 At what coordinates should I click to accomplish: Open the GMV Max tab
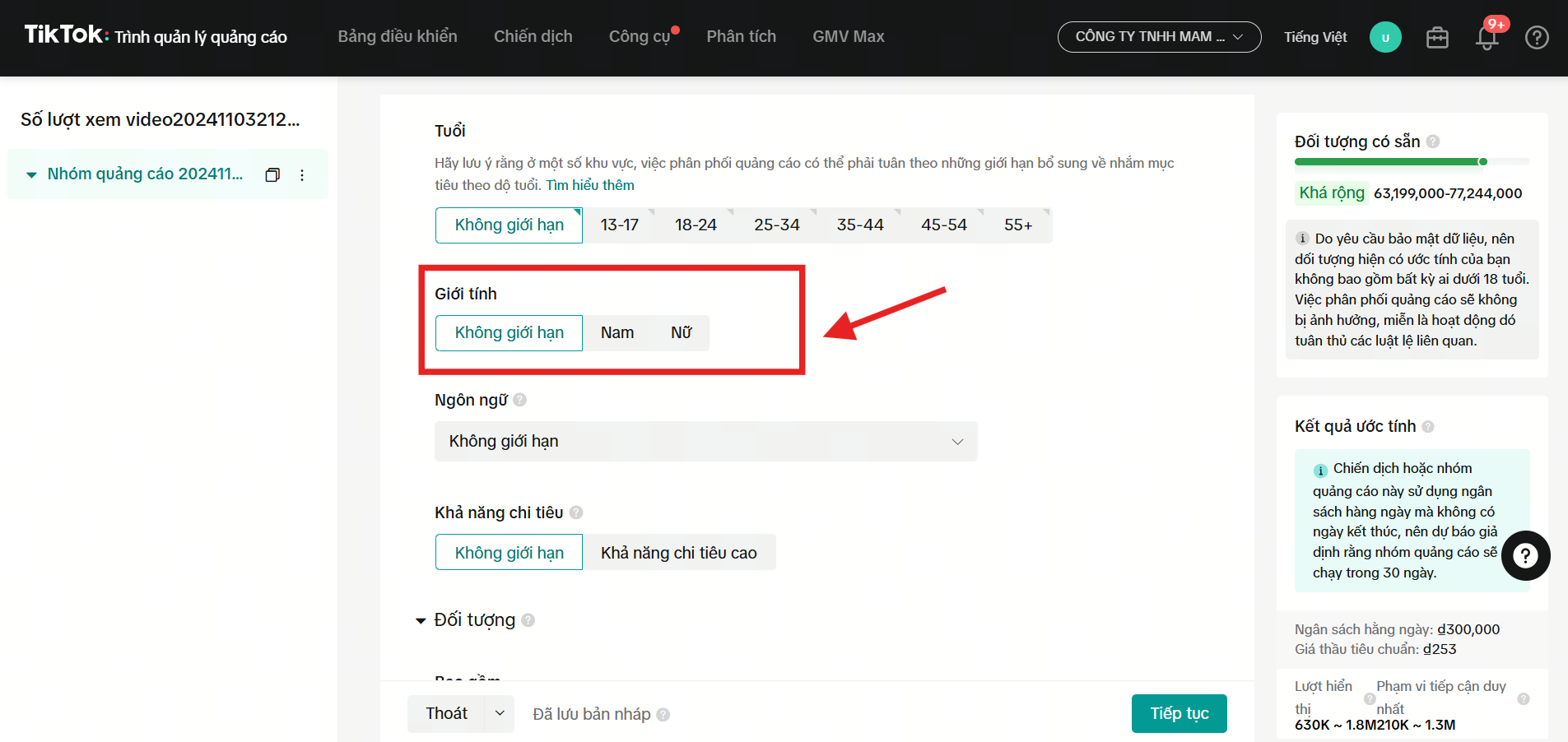pos(848,36)
